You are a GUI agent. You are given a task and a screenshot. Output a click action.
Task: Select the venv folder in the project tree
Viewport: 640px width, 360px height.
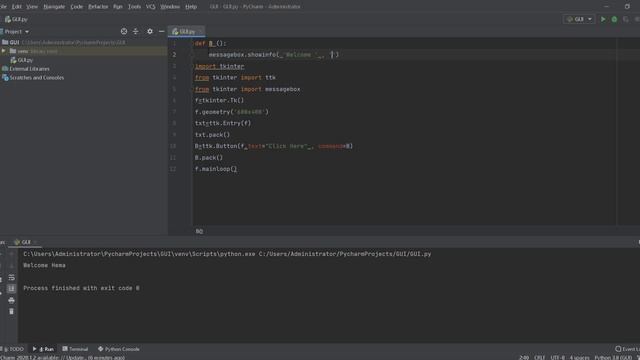23,51
